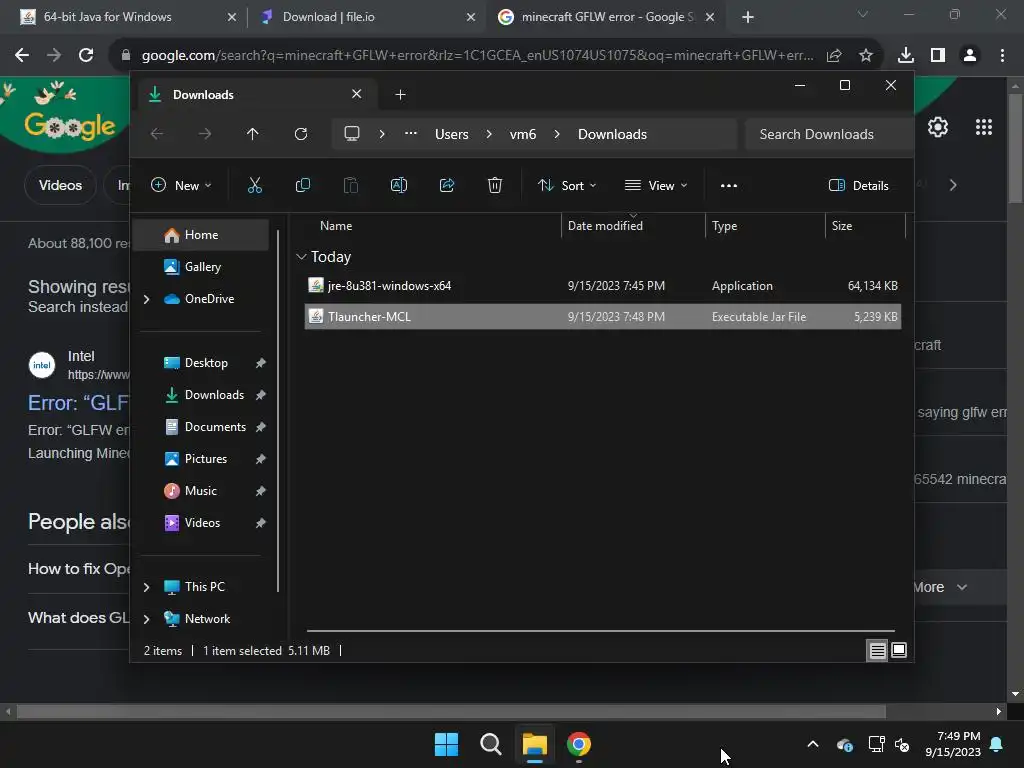The image size is (1024, 768).
Task: Click the Chrome URL address bar
Action: click(478, 56)
